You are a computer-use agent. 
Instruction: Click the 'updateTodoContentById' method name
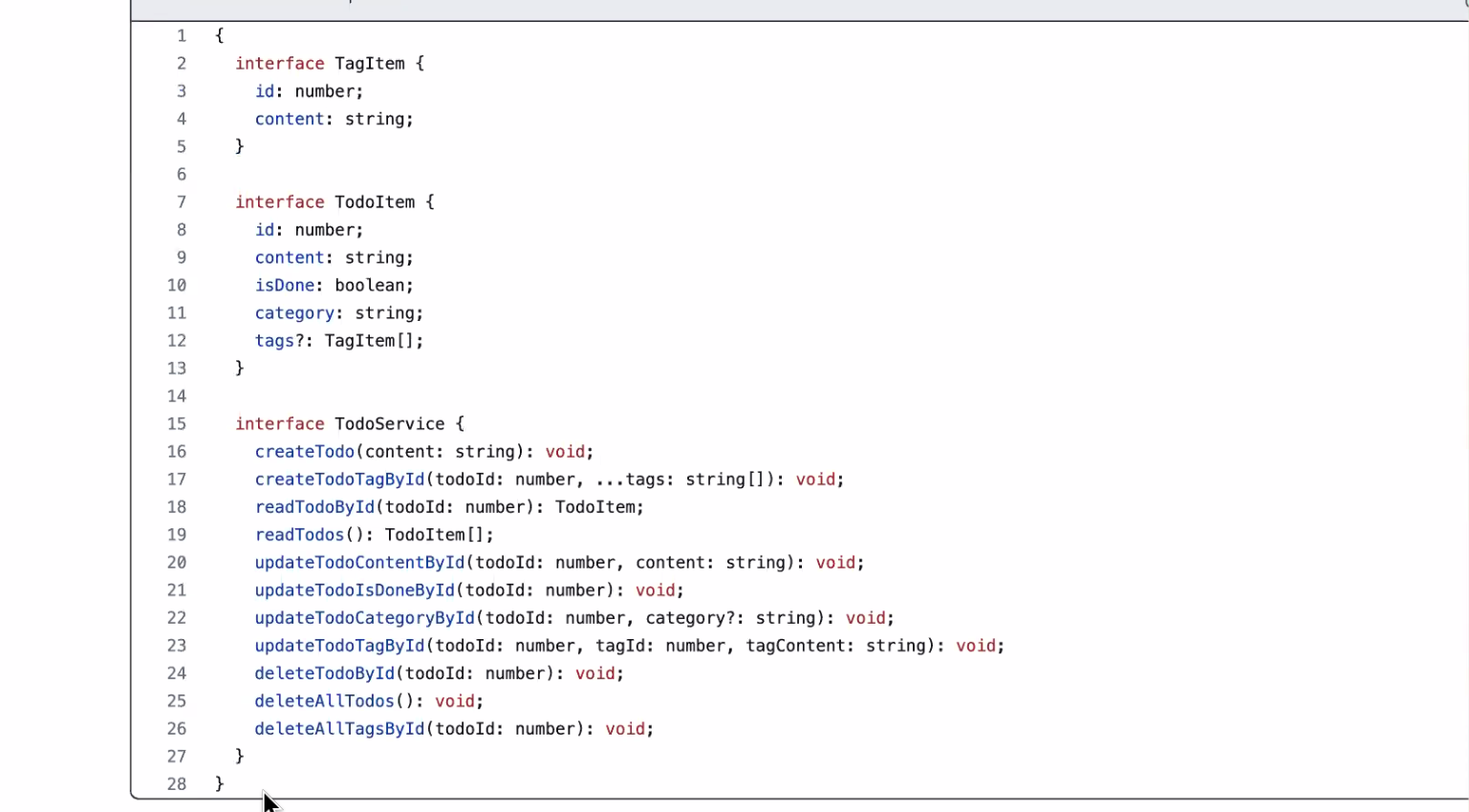[x=360, y=563]
